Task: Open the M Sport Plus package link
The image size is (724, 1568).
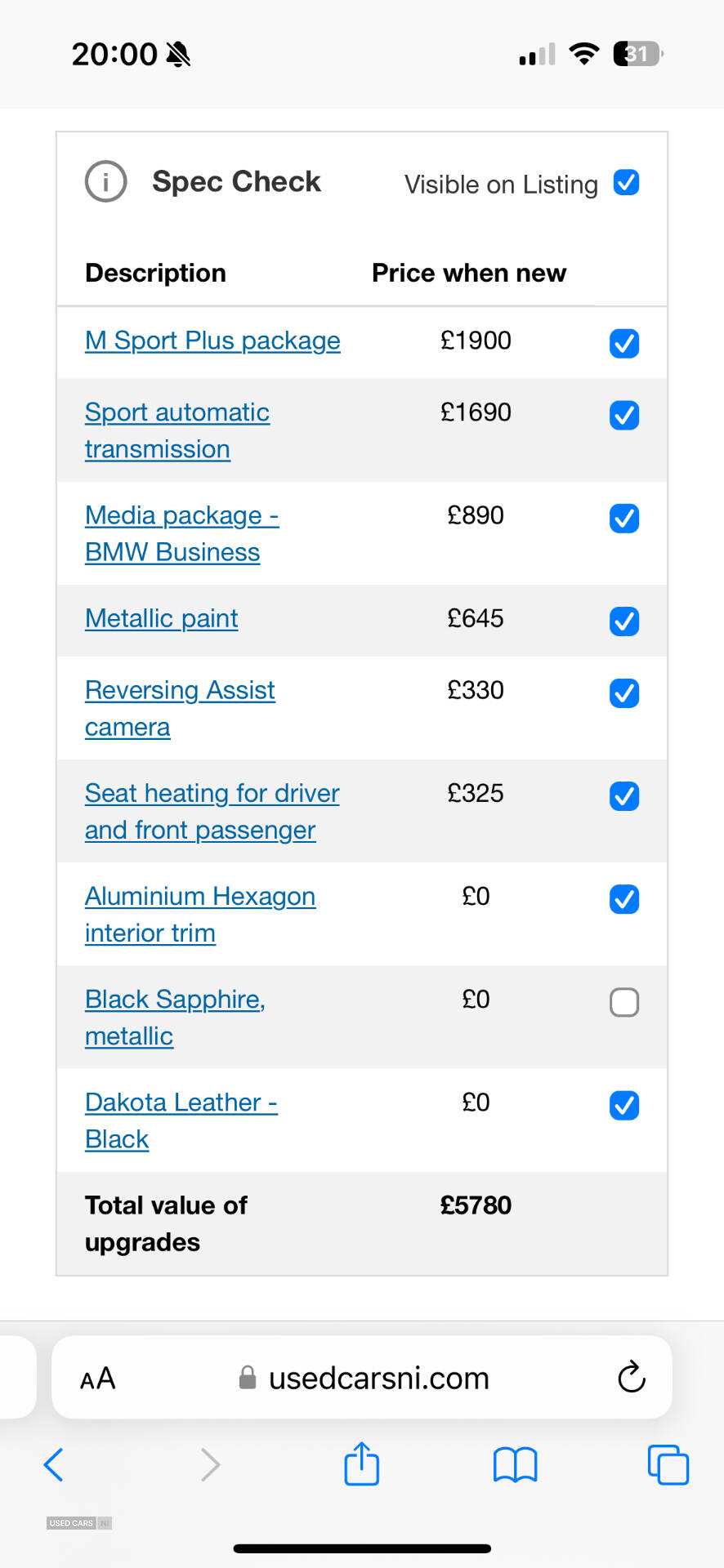Action: pos(212,341)
